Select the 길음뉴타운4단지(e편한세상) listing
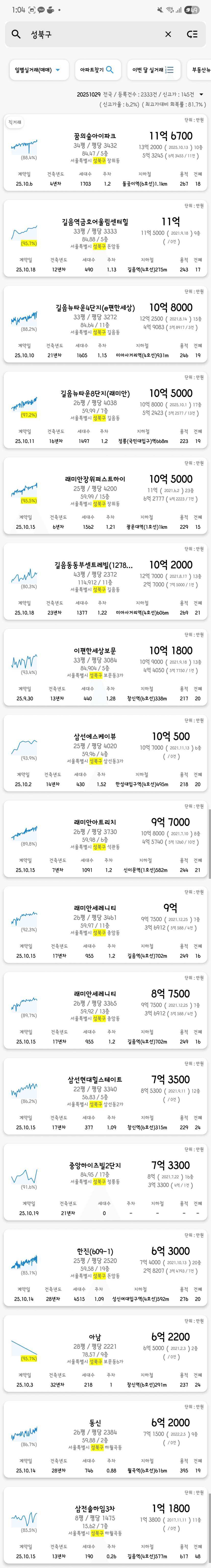 tap(95, 308)
